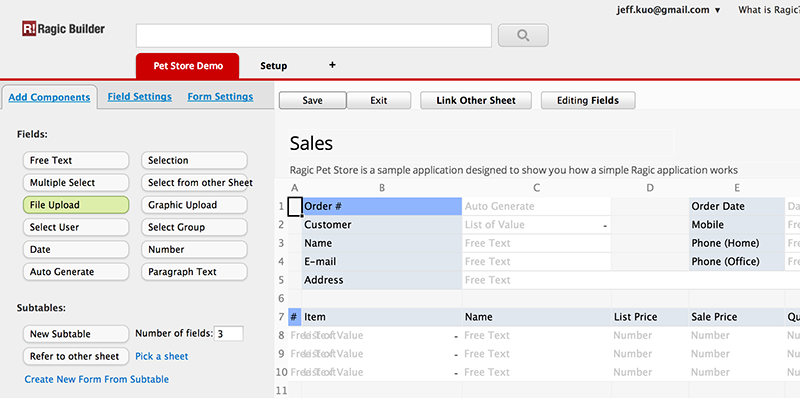Switch to Form Settings tab
The image size is (800, 398).
click(x=220, y=96)
